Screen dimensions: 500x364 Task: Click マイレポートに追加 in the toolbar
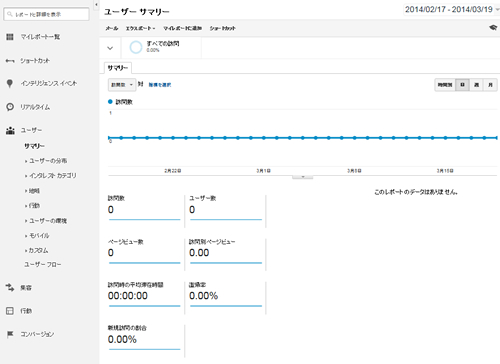(182, 28)
